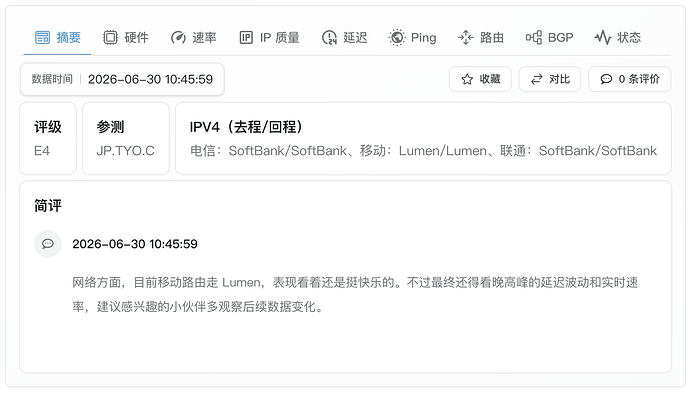The width and height of the screenshot is (690, 393).
Task: Click the E4 rating value
Action: [42, 151]
